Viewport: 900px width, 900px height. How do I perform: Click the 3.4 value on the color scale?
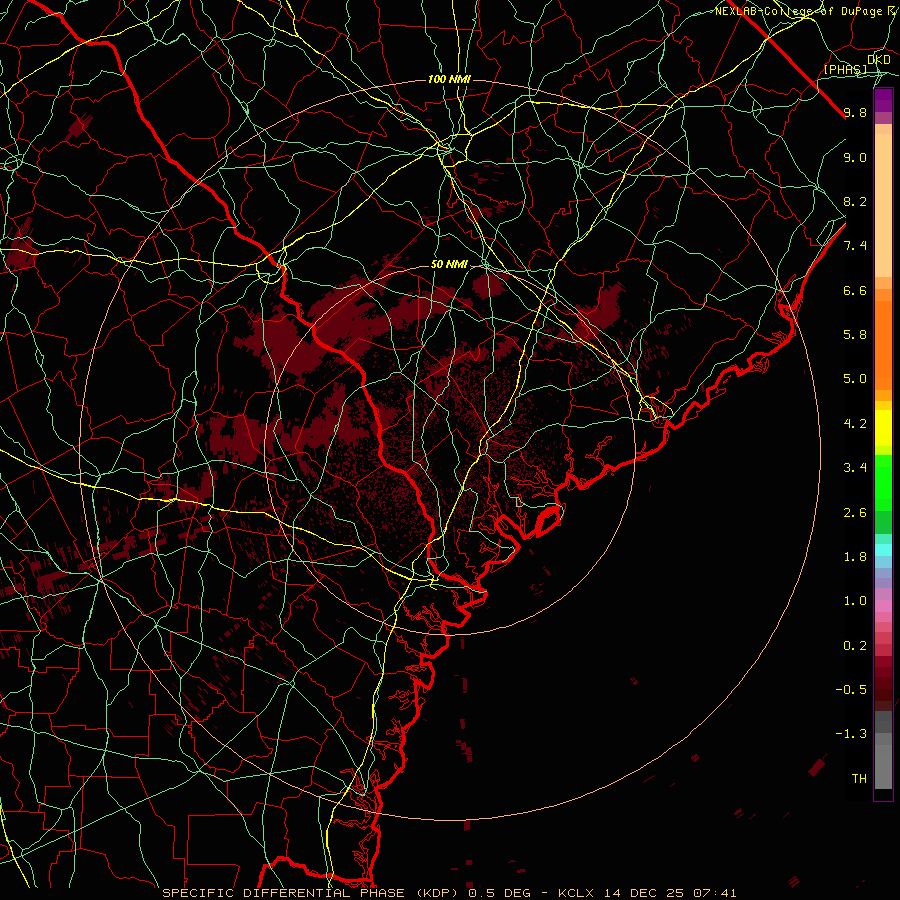(x=855, y=468)
